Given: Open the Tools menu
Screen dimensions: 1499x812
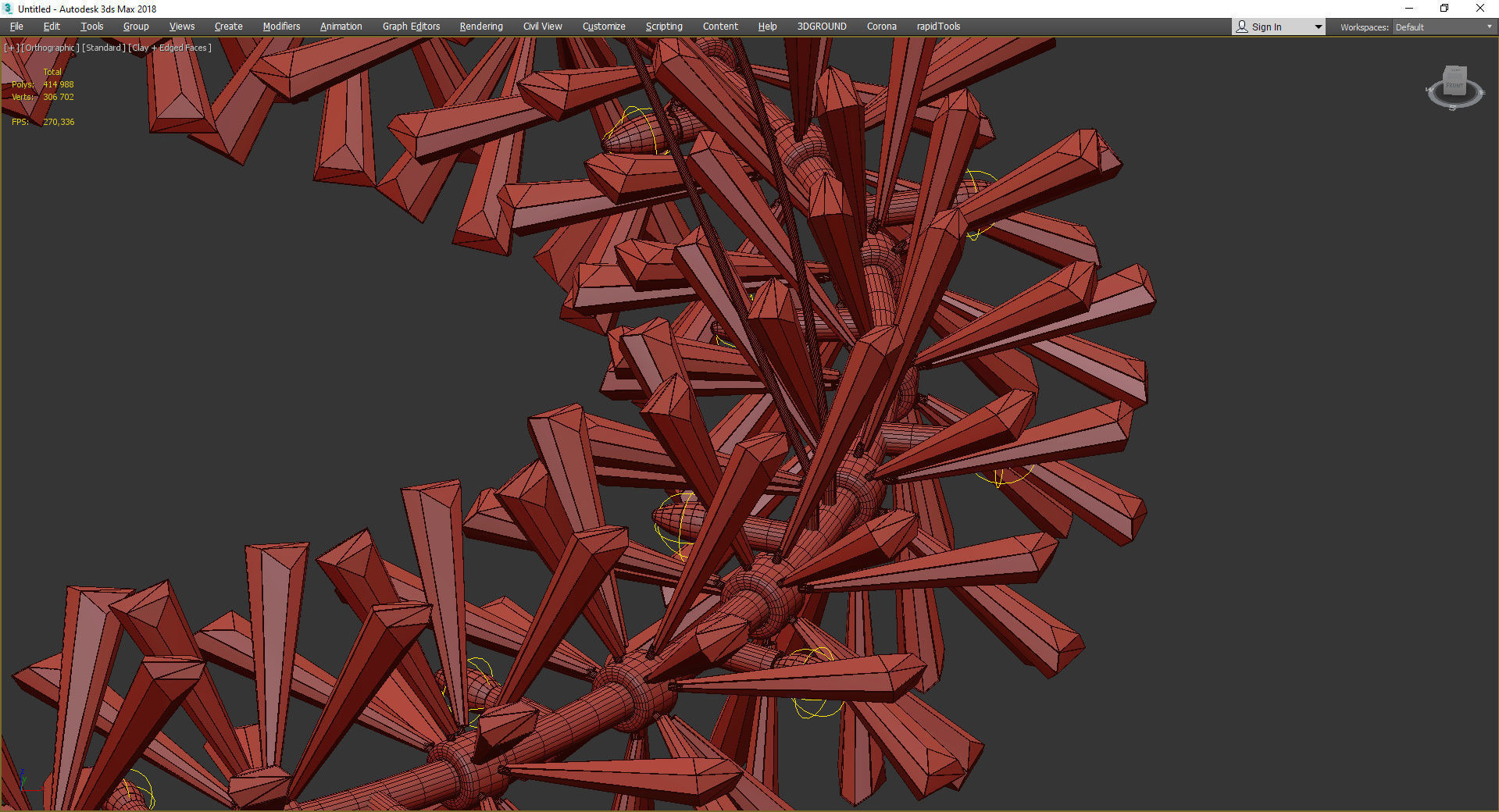Looking at the screenshot, I should click(x=91, y=27).
